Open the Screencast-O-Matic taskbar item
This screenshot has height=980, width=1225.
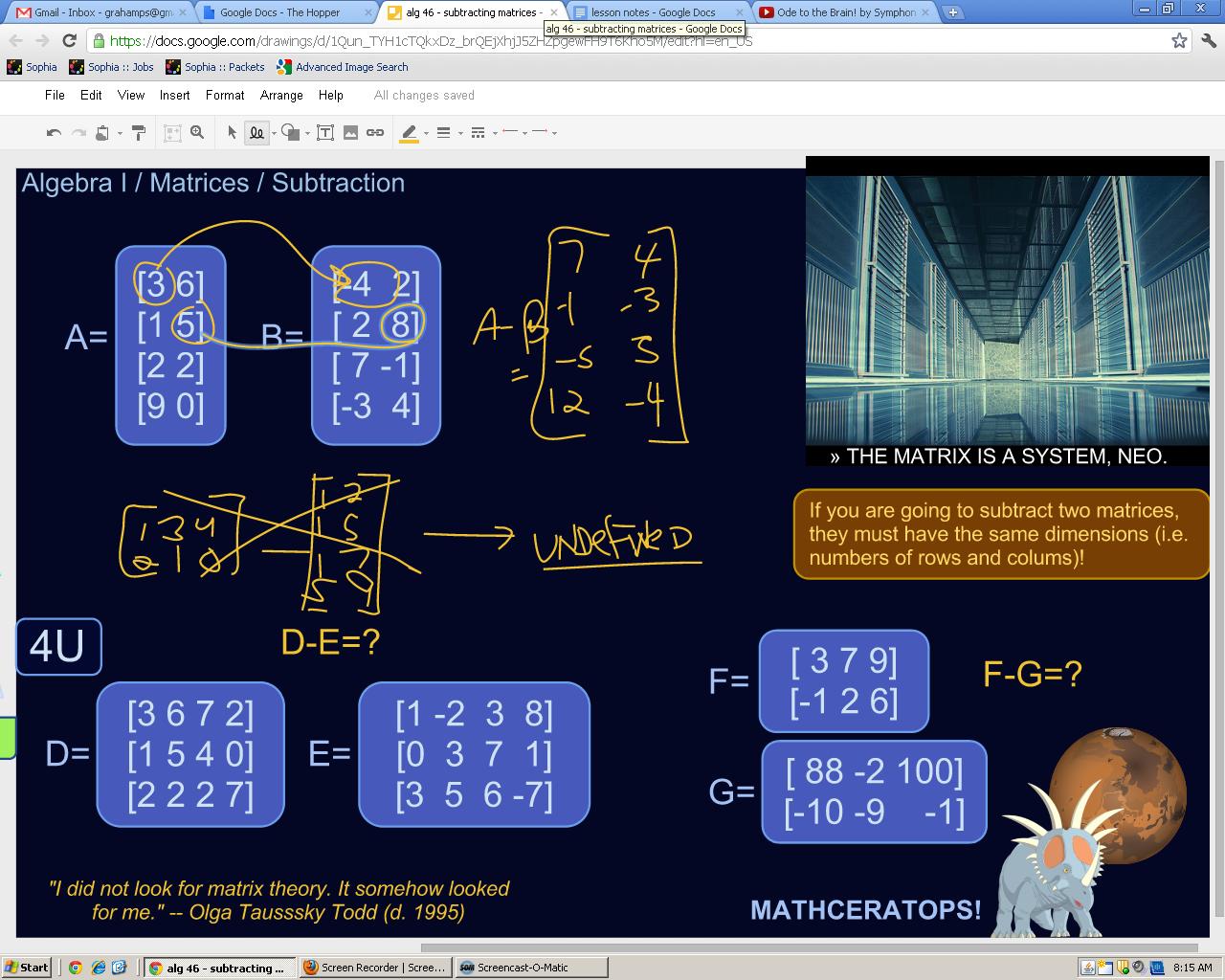coord(531,968)
